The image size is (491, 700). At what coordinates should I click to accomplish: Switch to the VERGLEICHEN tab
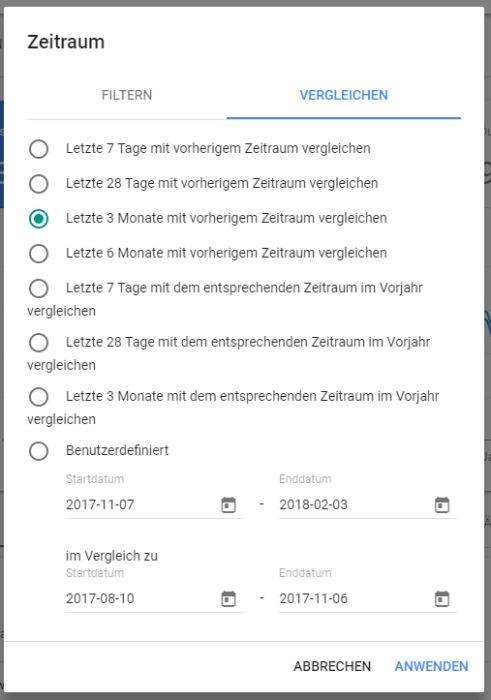pos(344,95)
